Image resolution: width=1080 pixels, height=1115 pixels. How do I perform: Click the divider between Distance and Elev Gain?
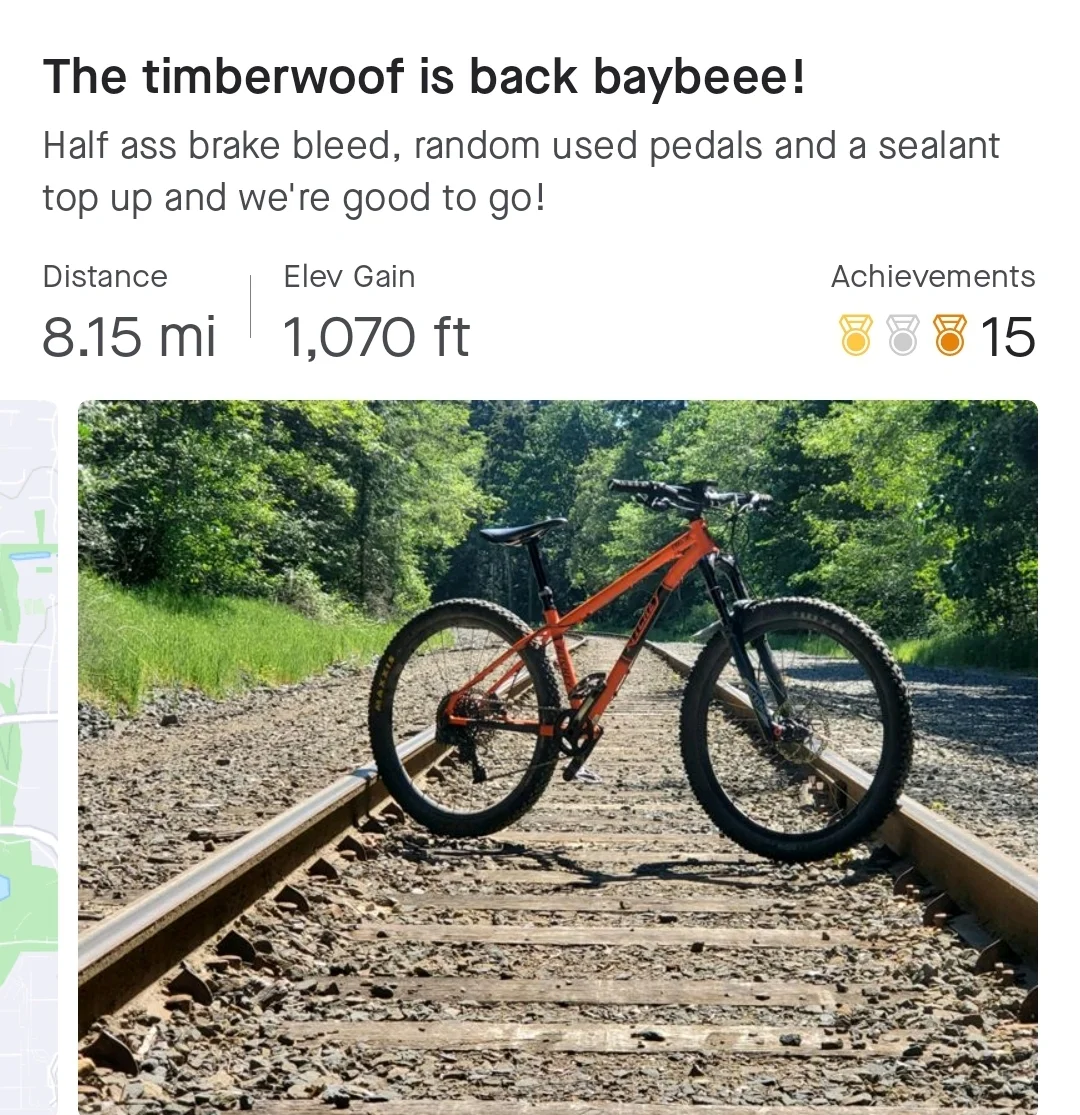pyautogui.click(x=250, y=306)
